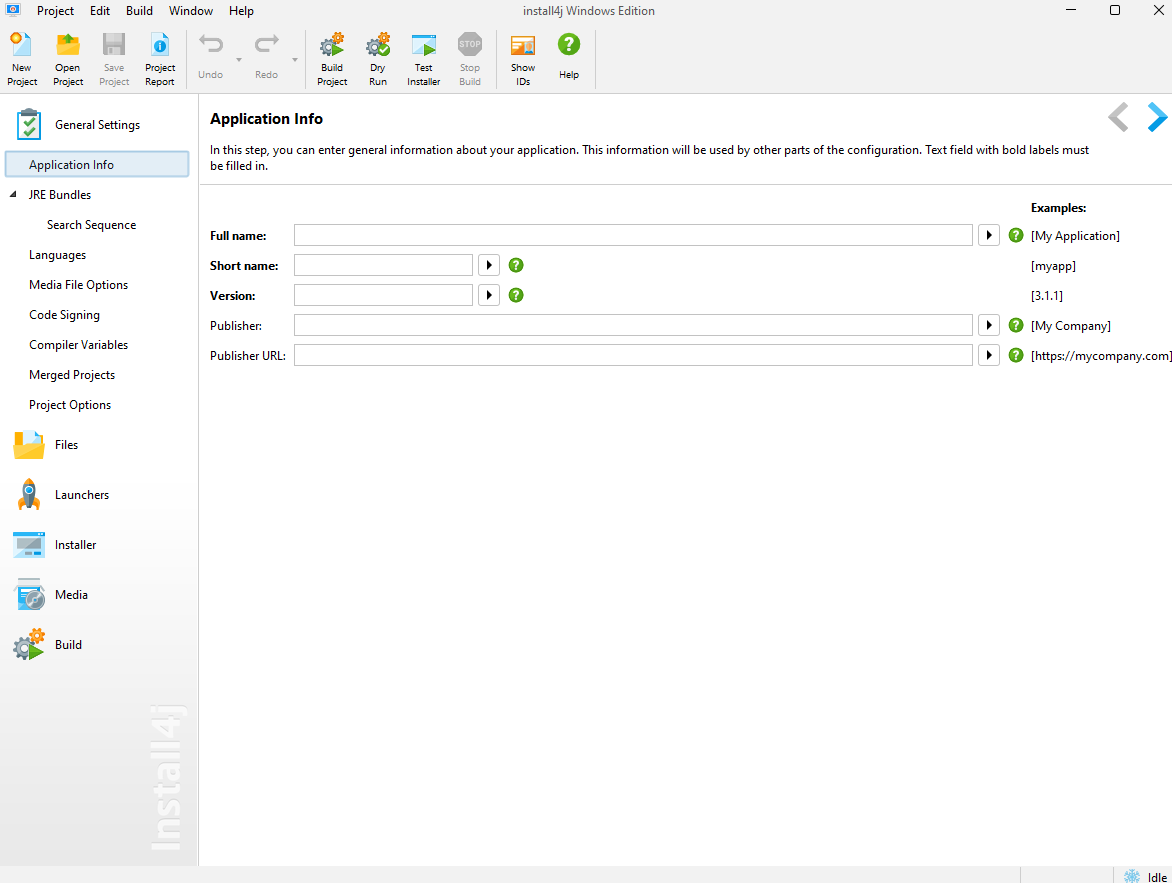Image resolution: width=1172 pixels, height=883 pixels.
Task: Click the [3.1.1] example text
Action: click(1046, 296)
